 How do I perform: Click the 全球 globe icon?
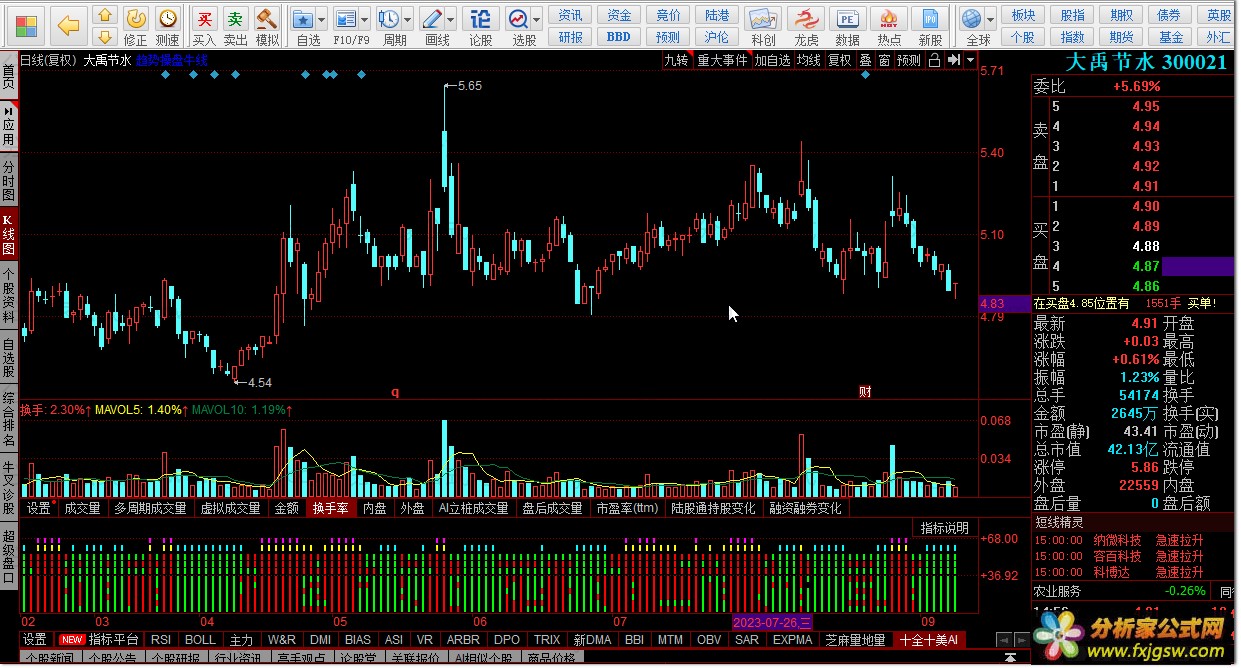click(971, 18)
